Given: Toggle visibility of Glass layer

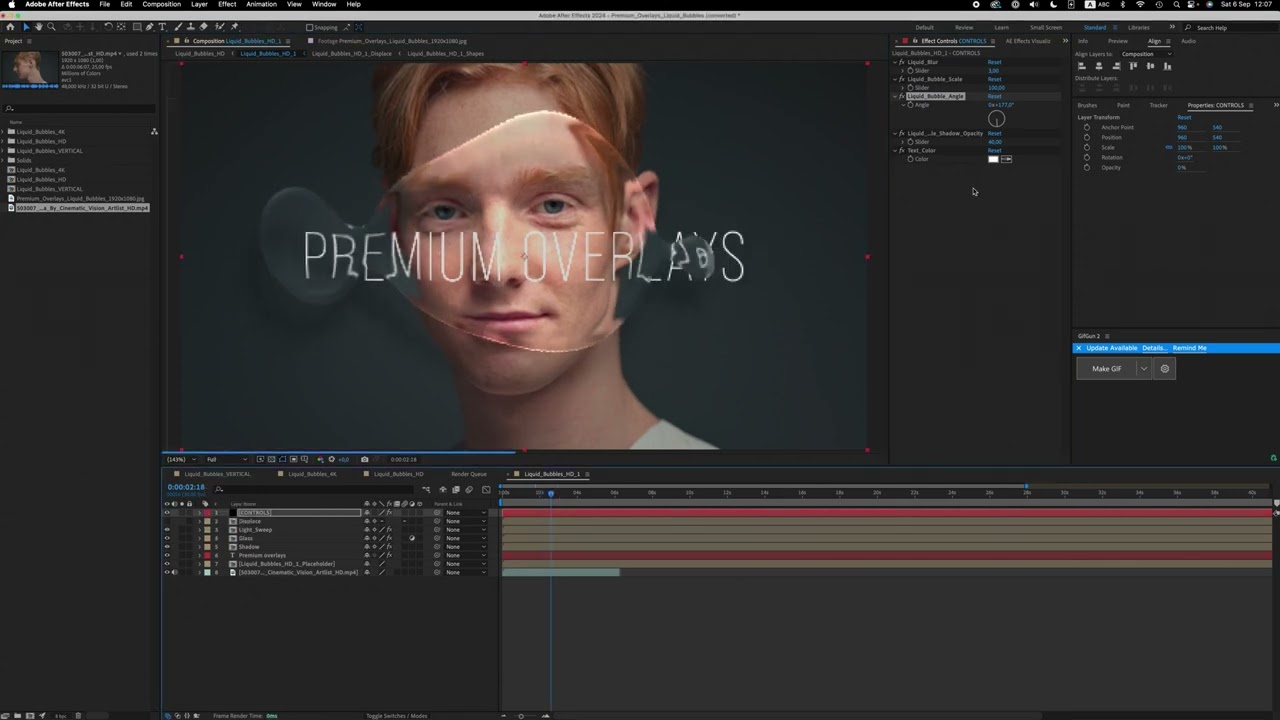Looking at the screenshot, I should click(x=167, y=538).
